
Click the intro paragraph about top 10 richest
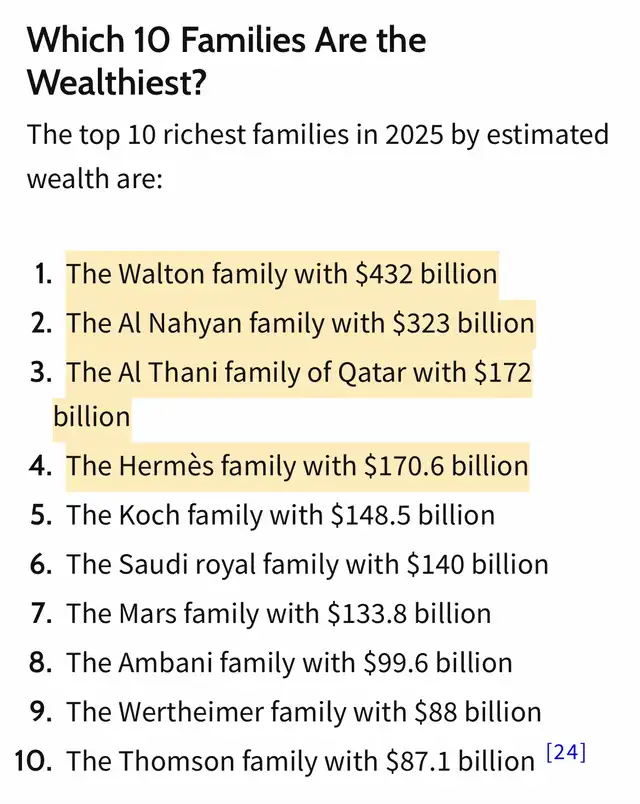(318, 156)
